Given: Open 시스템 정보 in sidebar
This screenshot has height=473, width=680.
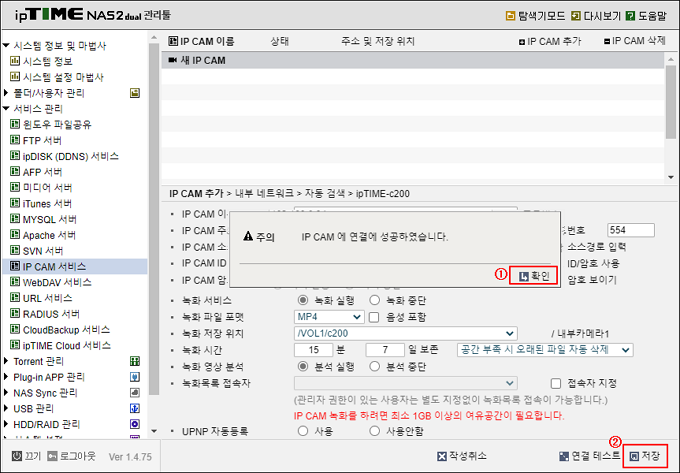Looking at the screenshot, I should coord(41,61).
